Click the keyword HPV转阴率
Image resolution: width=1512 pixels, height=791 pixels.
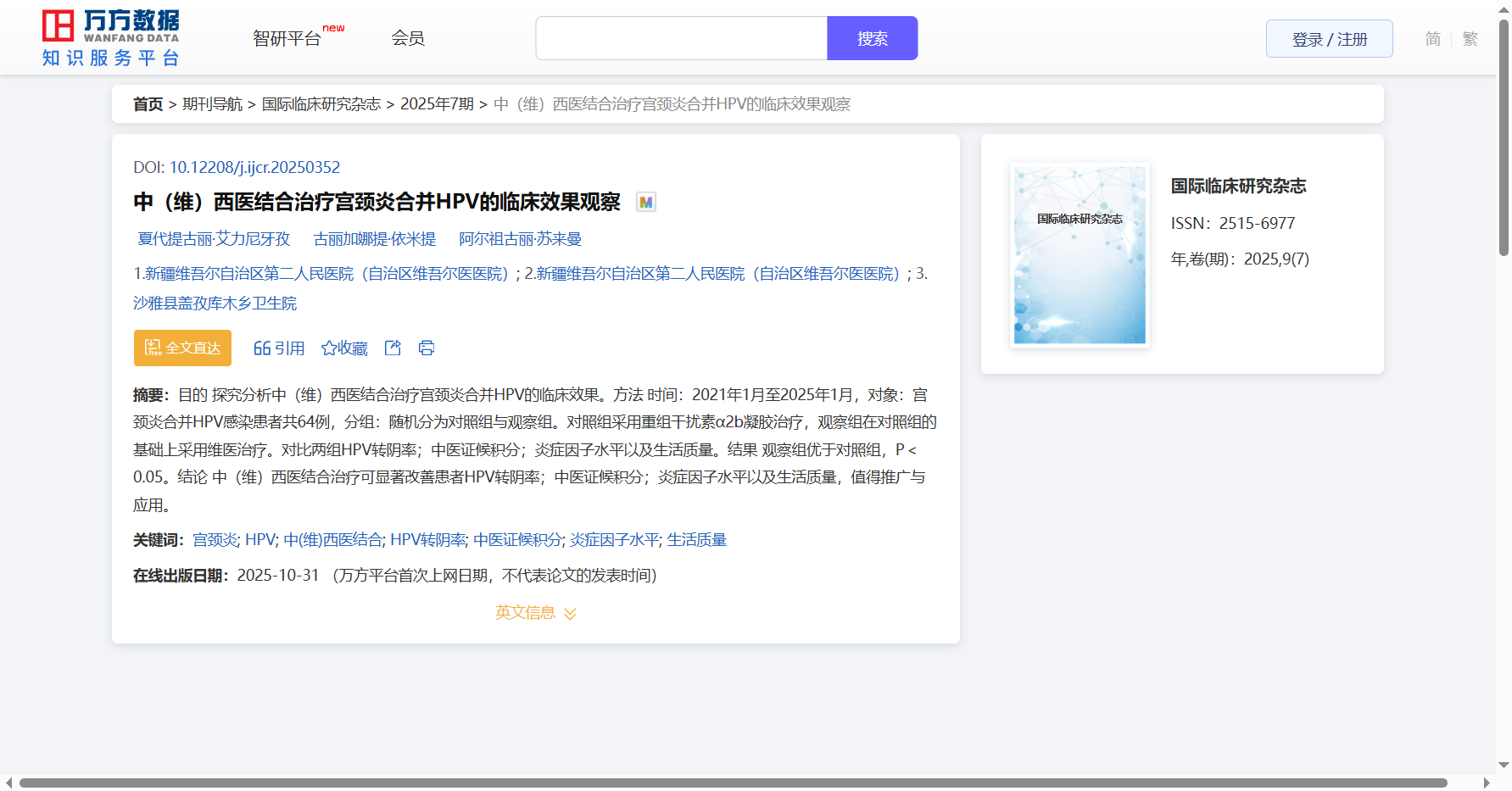click(427, 540)
